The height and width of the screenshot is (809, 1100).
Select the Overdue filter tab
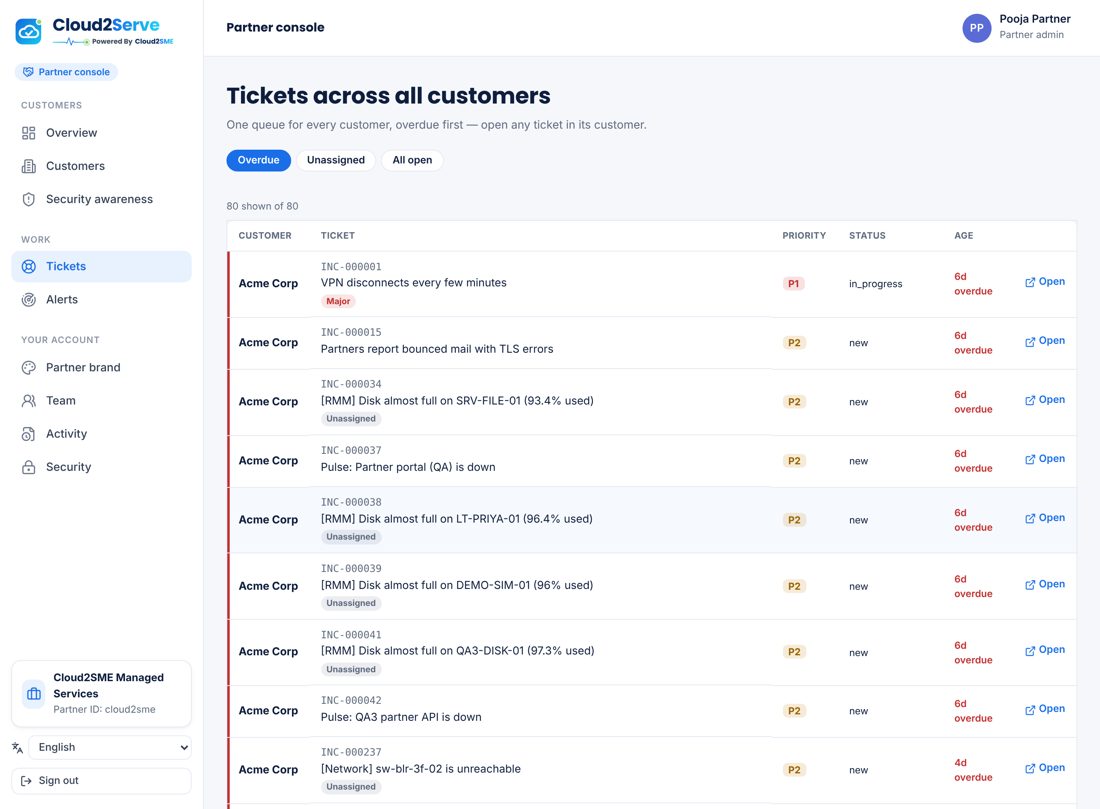coord(258,160)
